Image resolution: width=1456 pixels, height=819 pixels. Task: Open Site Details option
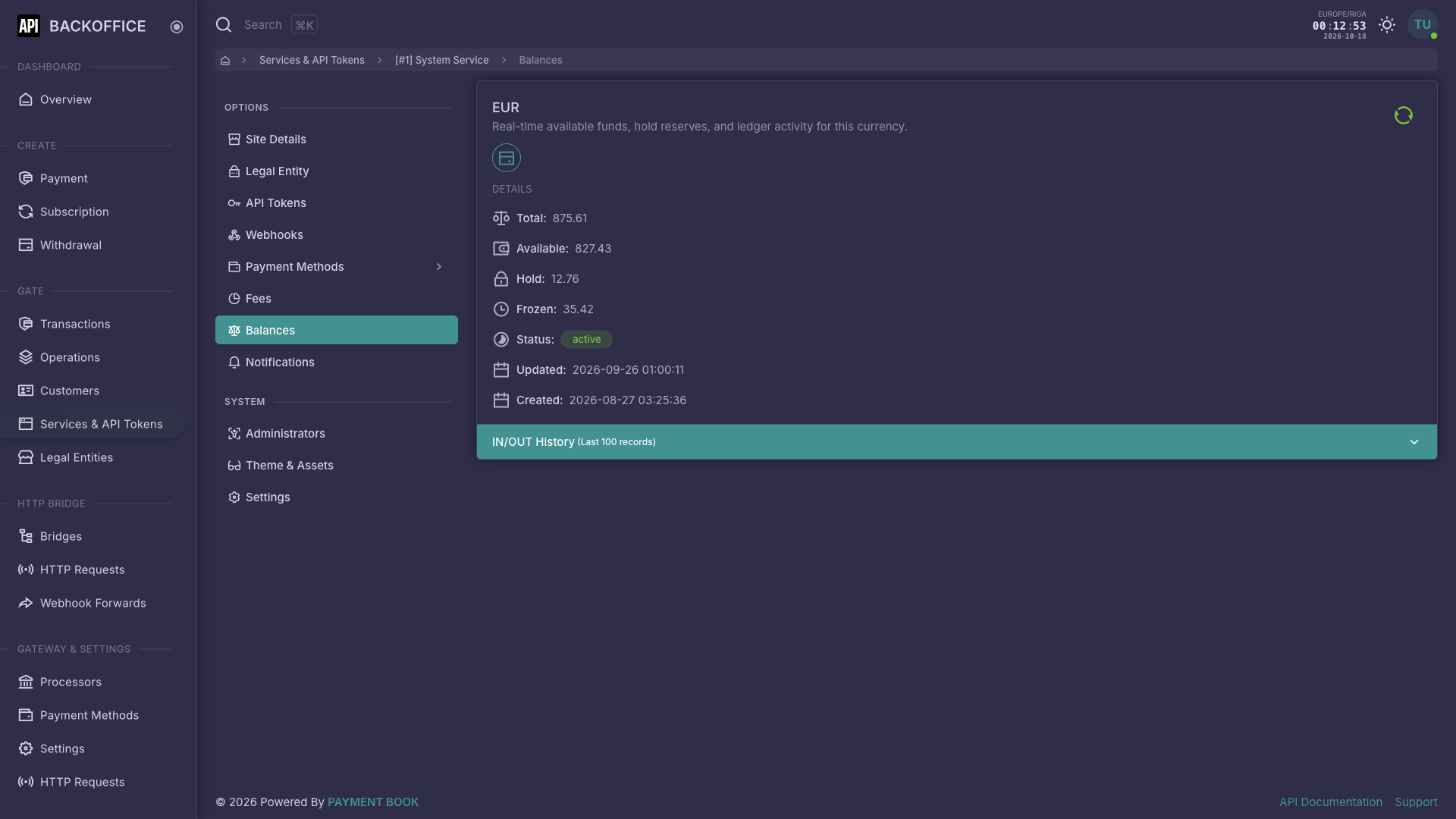(337, 140)
